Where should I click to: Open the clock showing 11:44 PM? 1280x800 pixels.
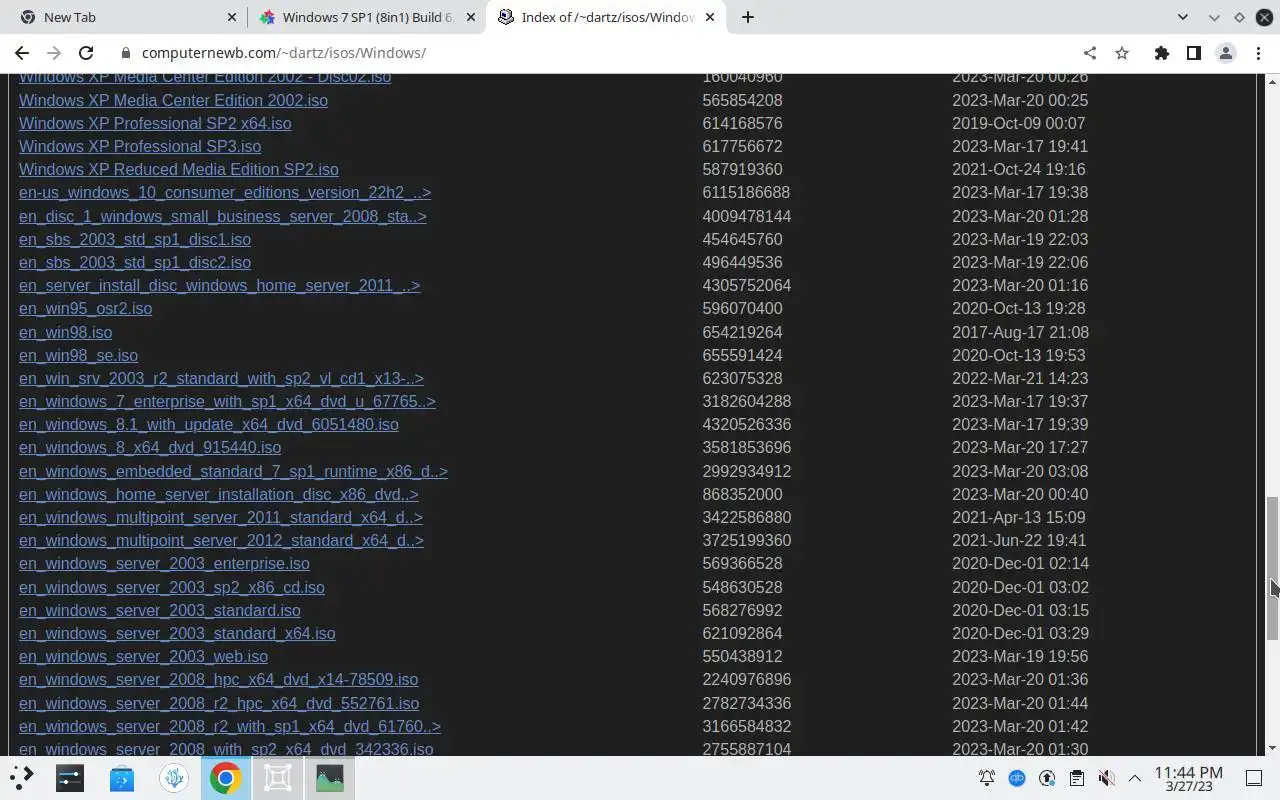pos(1188,778)
